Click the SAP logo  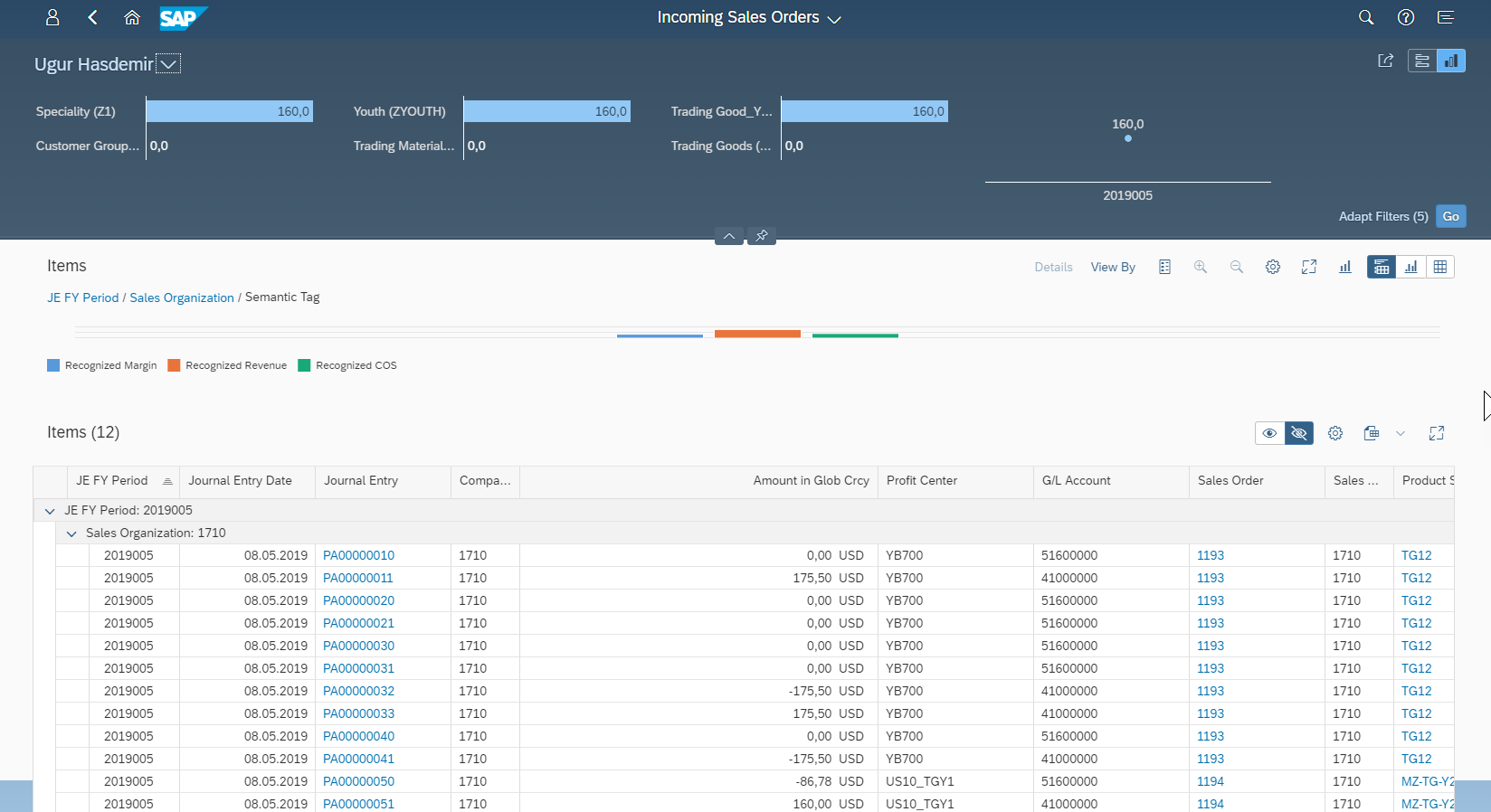pos(183,18)
